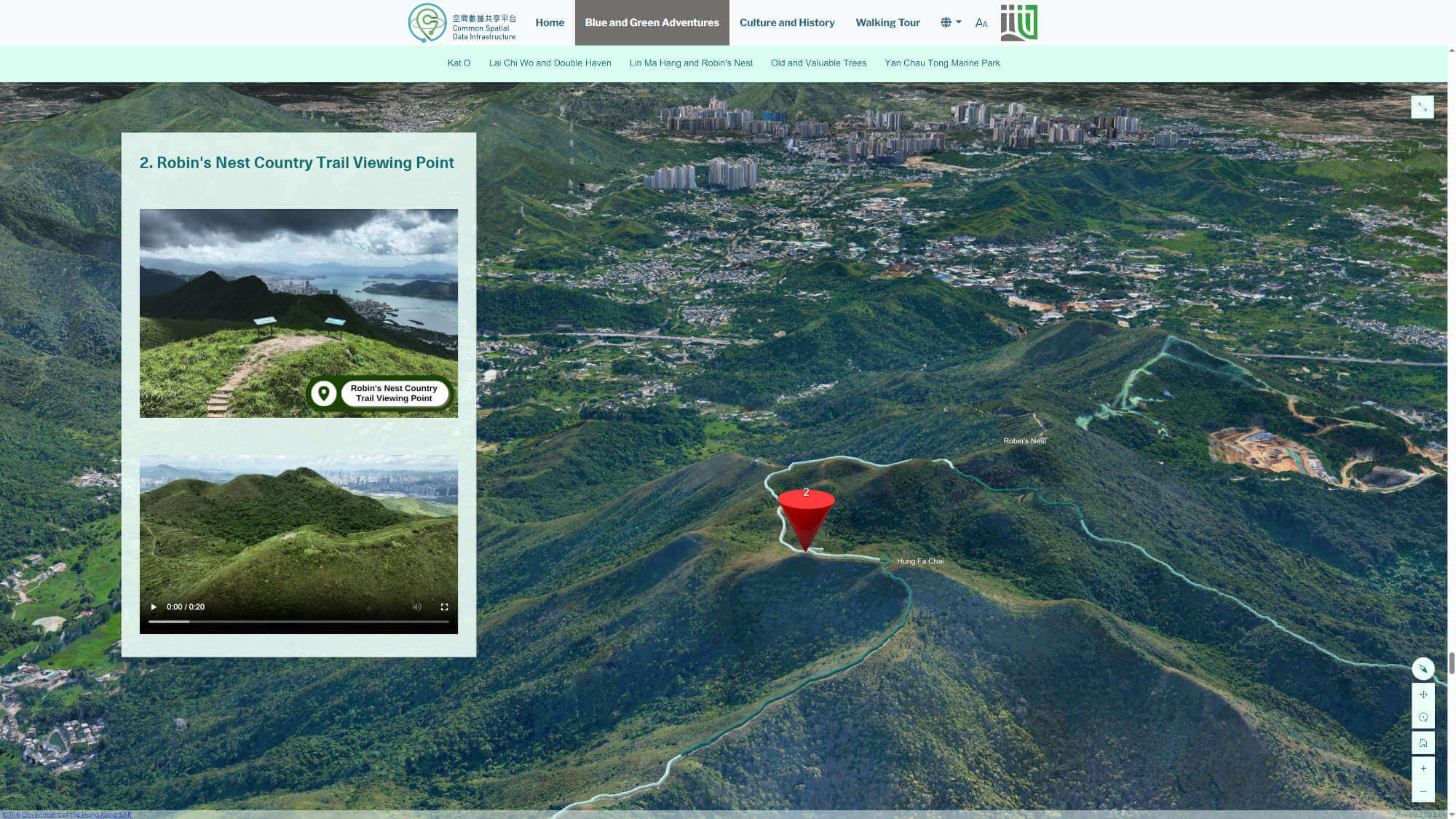
Task: Mute the video's volume
Action: pyautogui.click(x=417, y=606)
